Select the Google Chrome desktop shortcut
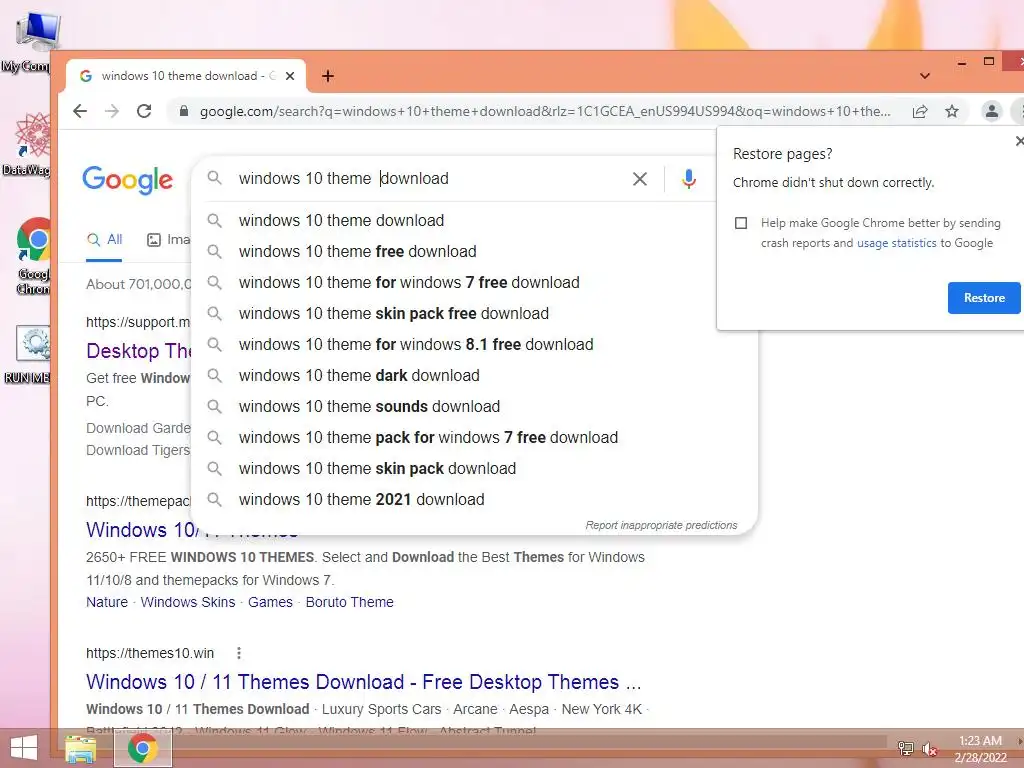The height and width of the screenshot is (768, 1024). pyautogui.click(x=31, y=256)
